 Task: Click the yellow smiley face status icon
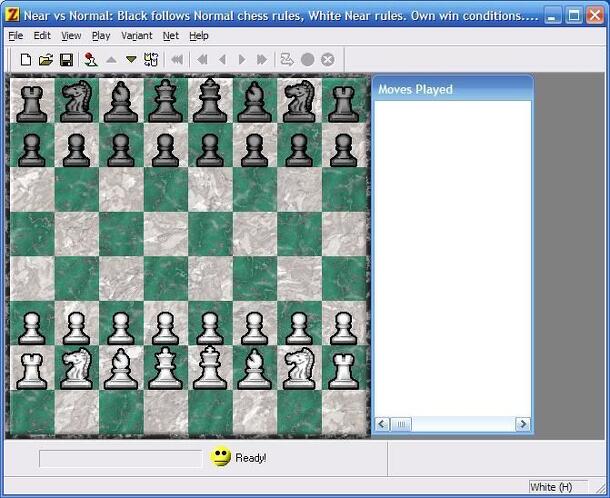point(221,457)
